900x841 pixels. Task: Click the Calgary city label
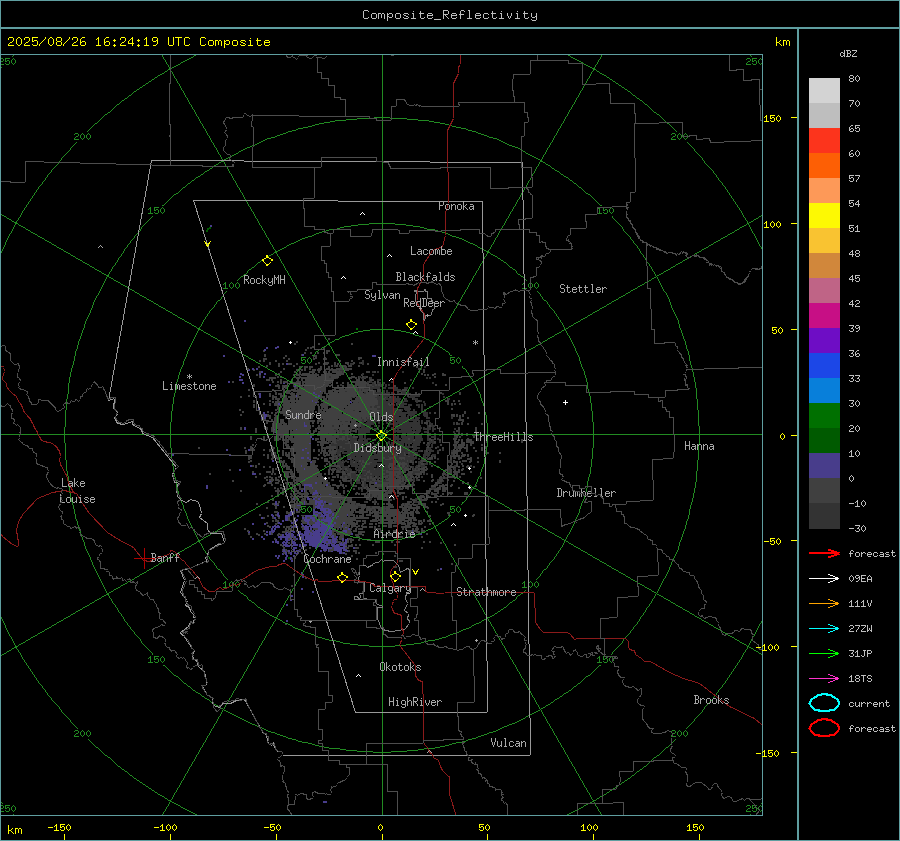390,588
